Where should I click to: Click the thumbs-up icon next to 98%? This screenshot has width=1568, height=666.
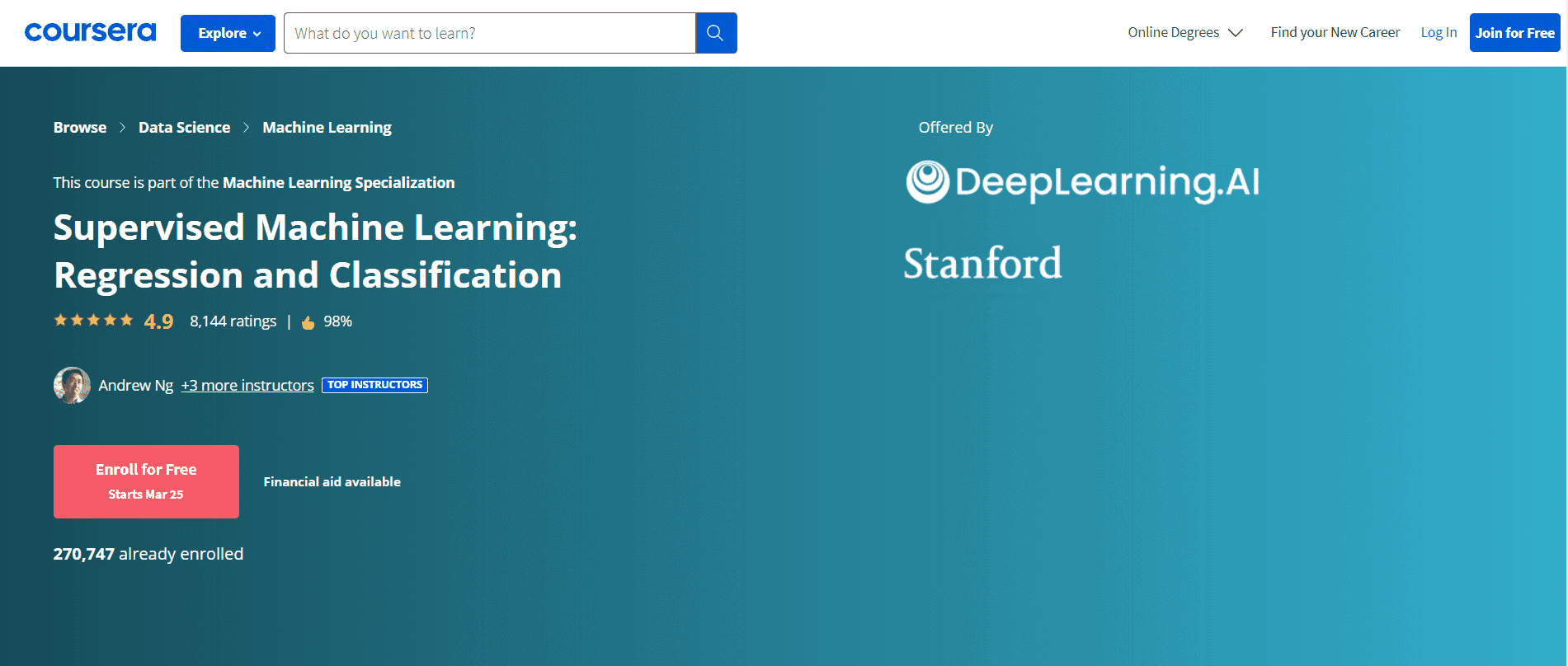(308, 322)
